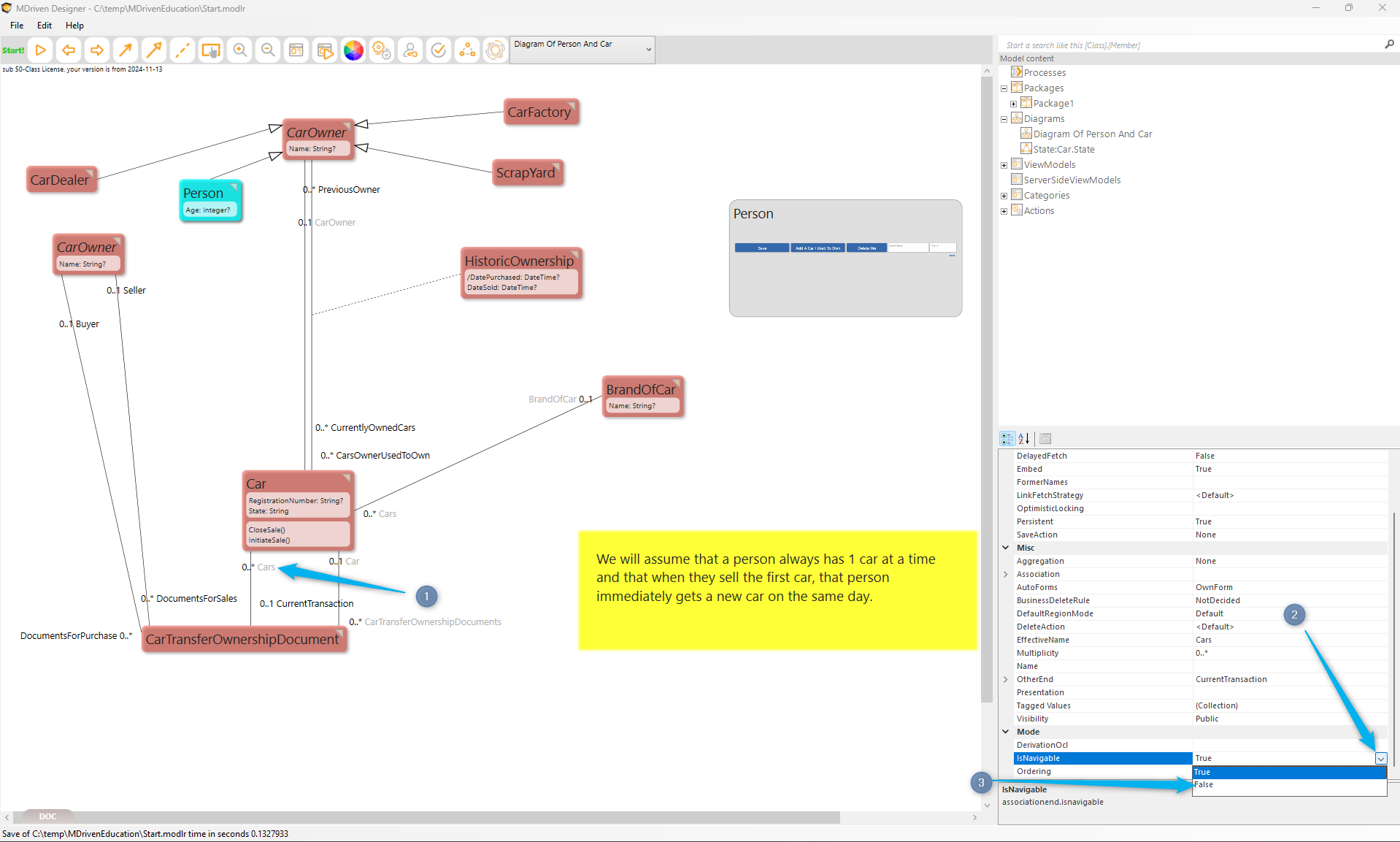
Task: Select State:Car.State diagram in tree
Action: click(1064, 150)
